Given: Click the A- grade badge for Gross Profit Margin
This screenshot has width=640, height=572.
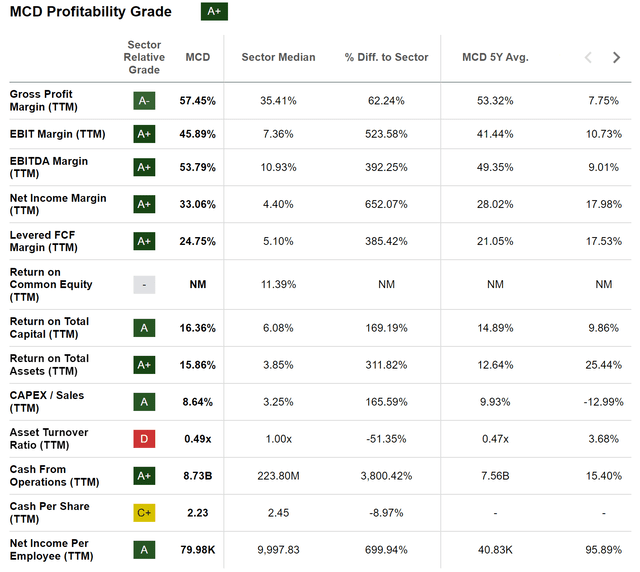Looking at the screenshot, I should pyautogui.click(x=145, y=100).
